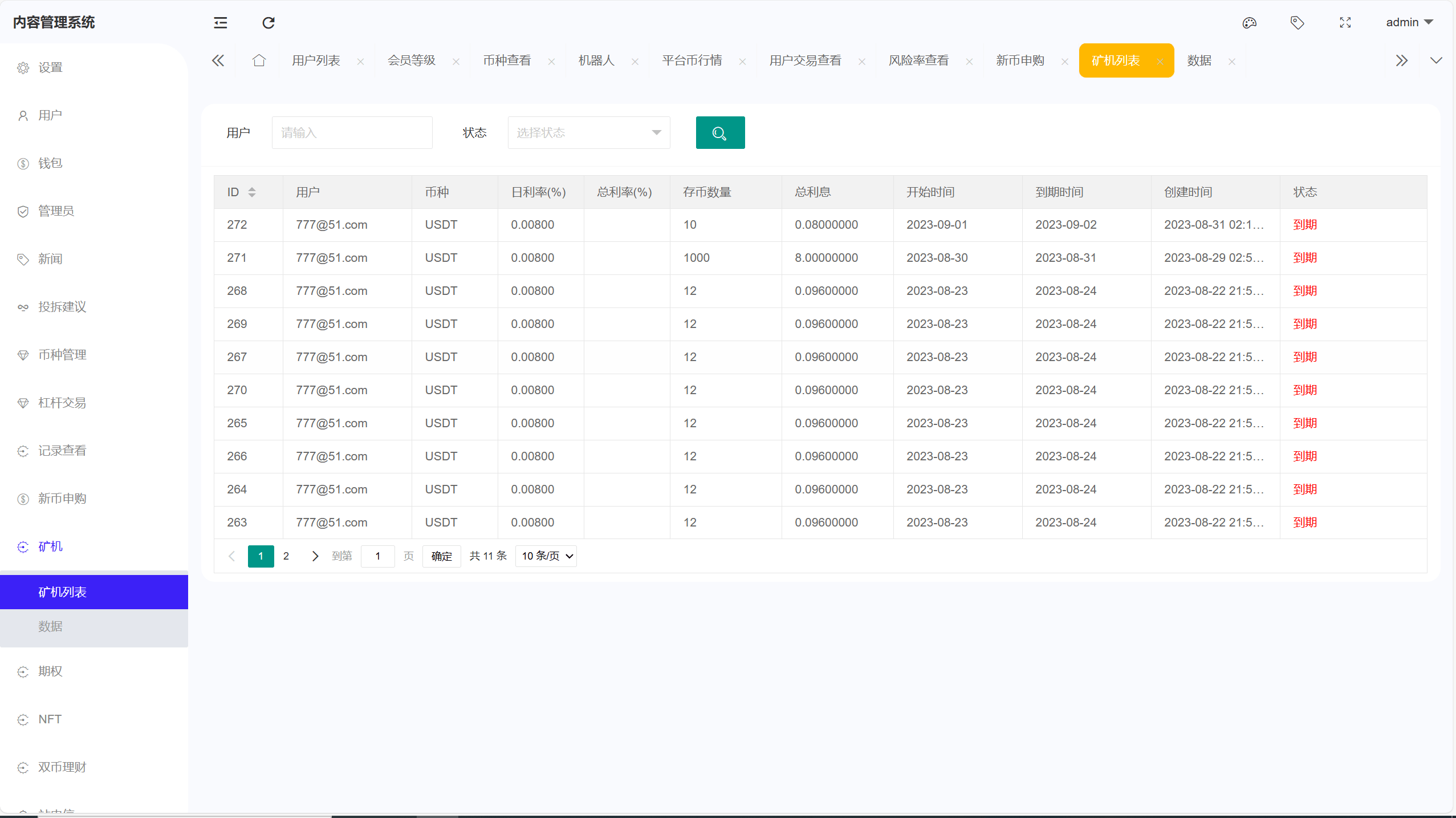Switch to the 用户列表 tab

315,60
